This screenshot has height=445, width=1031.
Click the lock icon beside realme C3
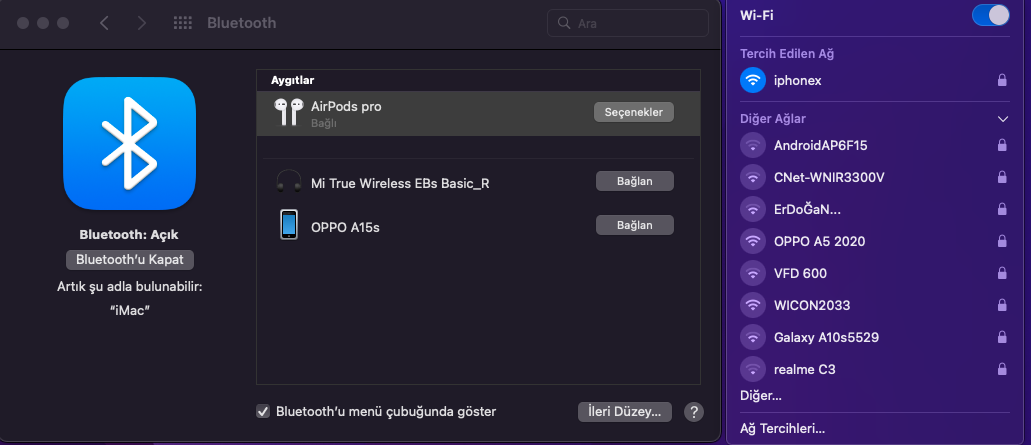click(1002, 369)
